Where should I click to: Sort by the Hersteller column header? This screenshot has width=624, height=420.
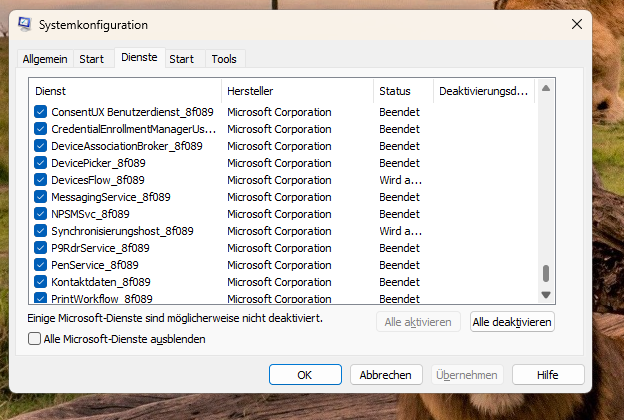click(298, 91)
